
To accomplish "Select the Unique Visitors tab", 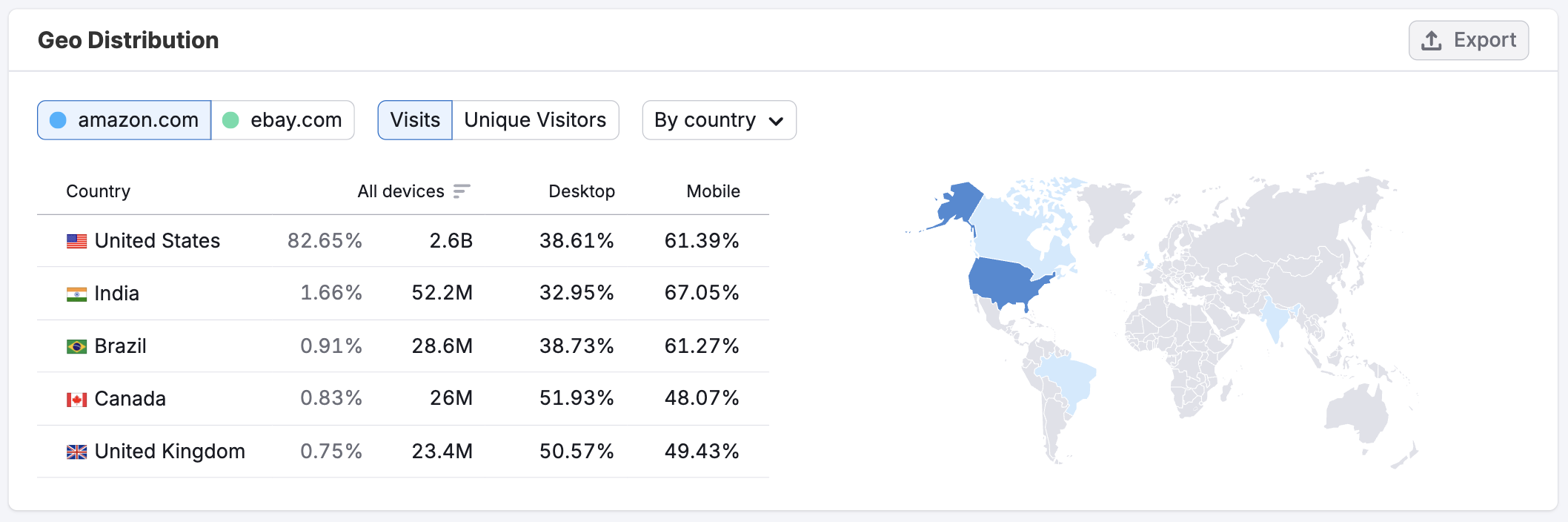I will 535,119.
